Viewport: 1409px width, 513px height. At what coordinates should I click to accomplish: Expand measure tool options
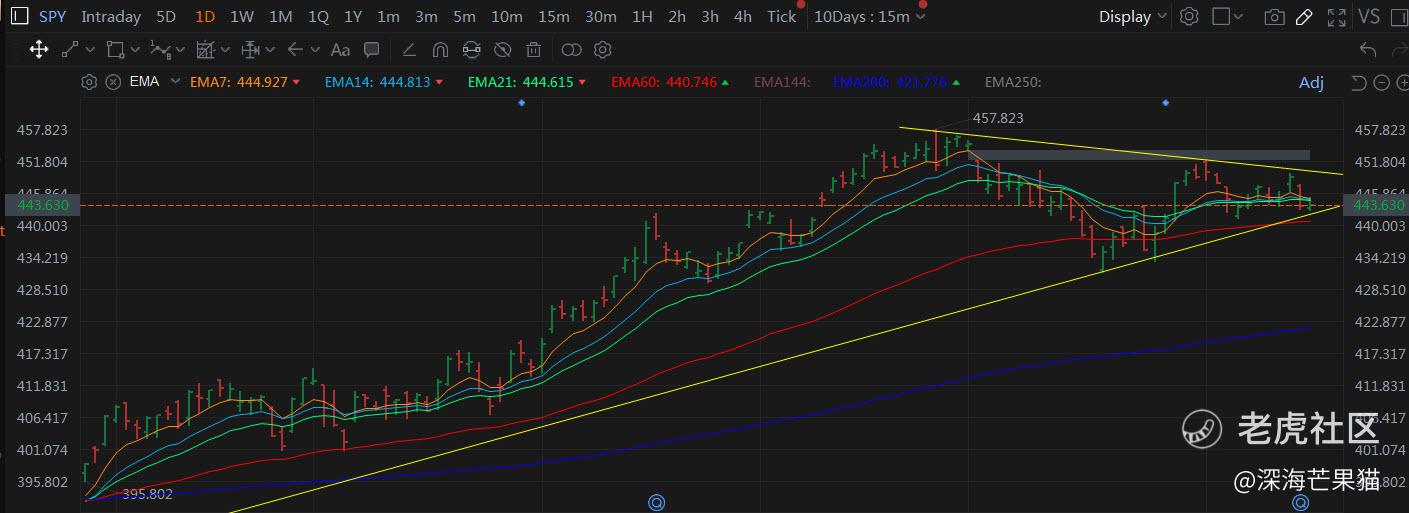pos(271,49)
